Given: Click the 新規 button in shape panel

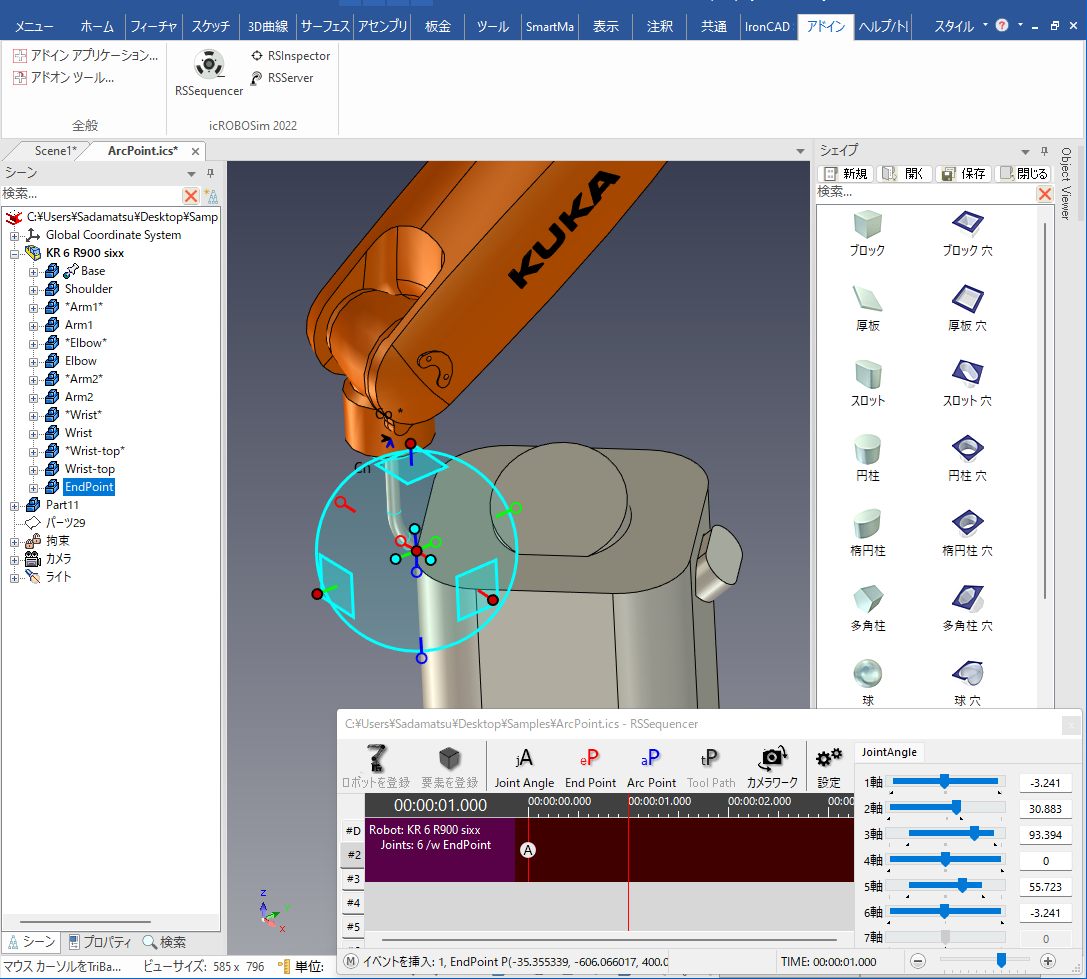Looking at the screenshot, I should (846, 174).
